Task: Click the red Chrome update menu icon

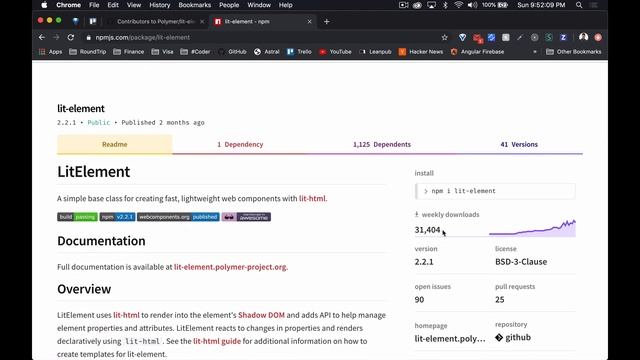Action: click(x=598, y=37)
